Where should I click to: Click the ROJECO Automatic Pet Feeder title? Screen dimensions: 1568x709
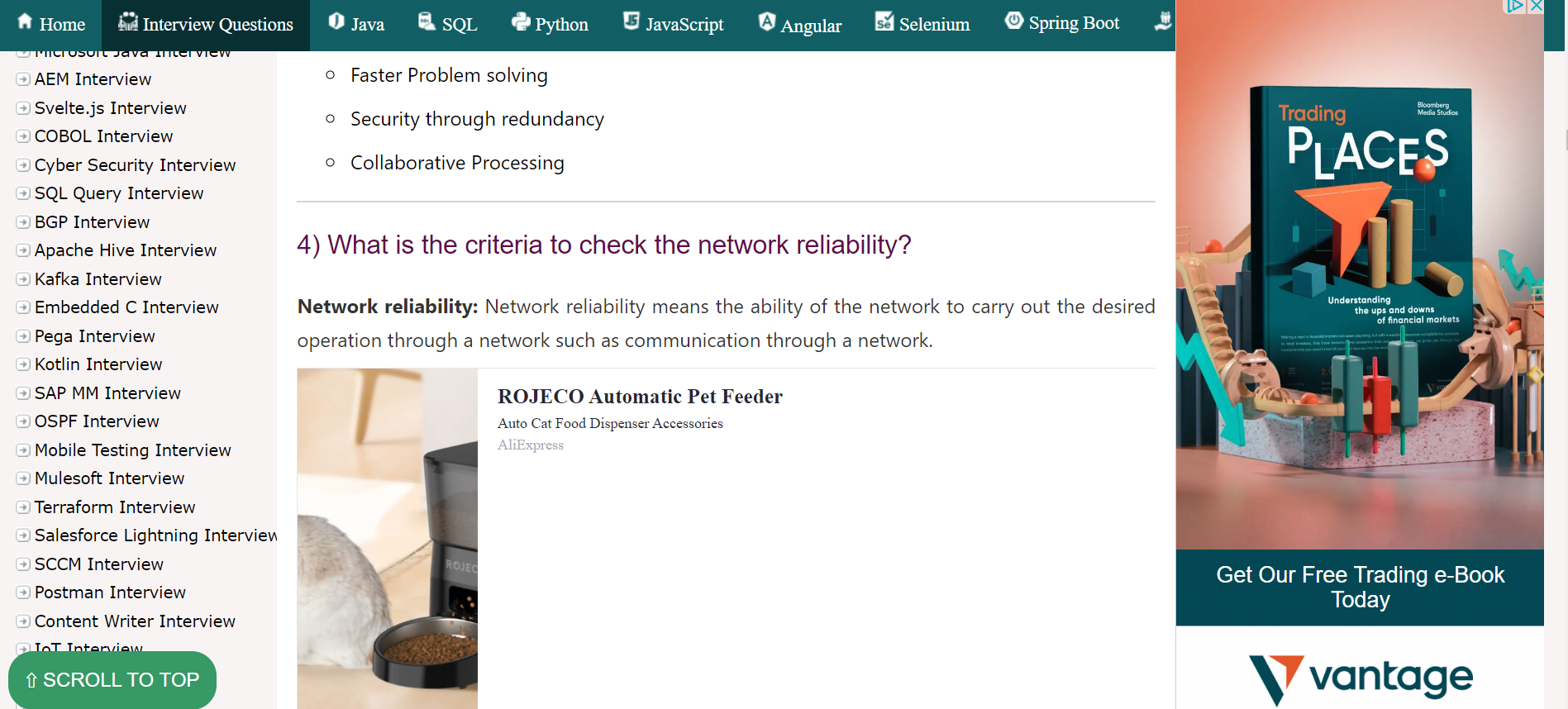(640, 397)
